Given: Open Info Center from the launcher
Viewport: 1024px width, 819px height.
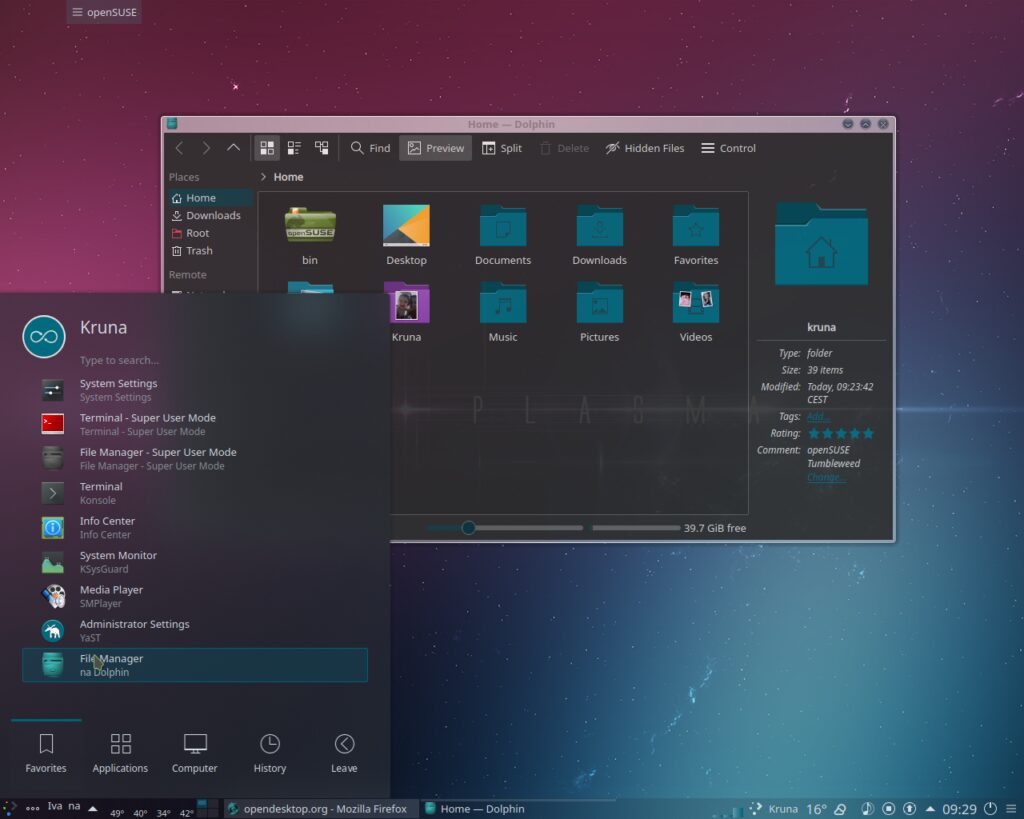Looking at the screenshot, I should pyautogui.click(x=195, y=528).
